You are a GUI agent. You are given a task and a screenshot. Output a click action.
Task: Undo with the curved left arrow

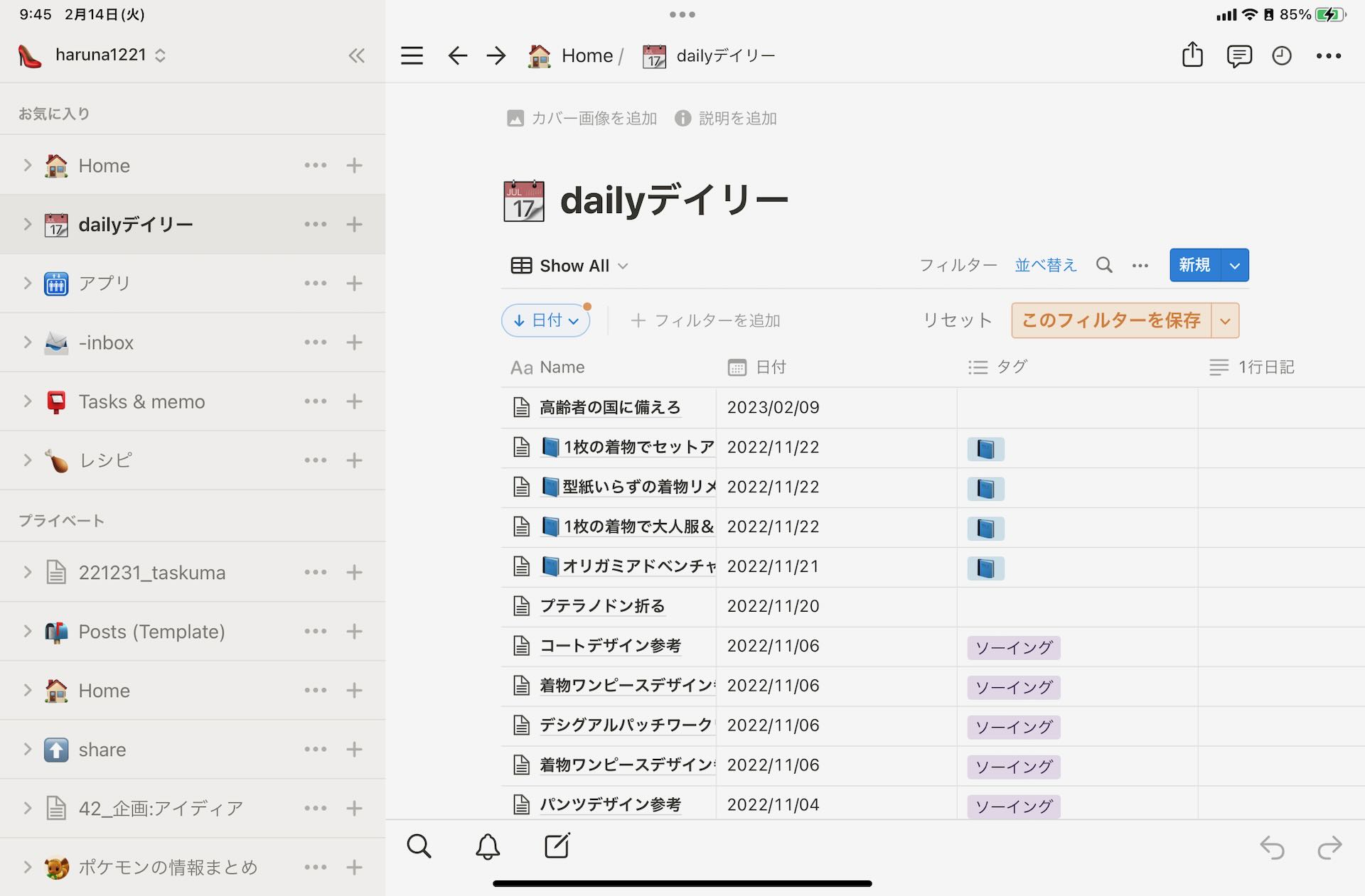click(1272, 847)
